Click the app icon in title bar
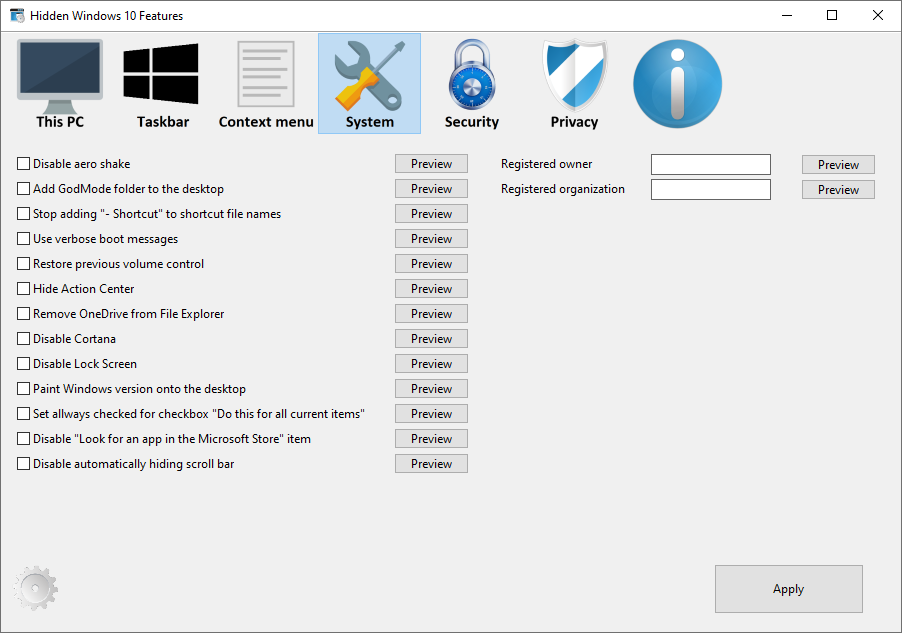The width and height of the screenshot is (902, 633). tap(17, 16)
